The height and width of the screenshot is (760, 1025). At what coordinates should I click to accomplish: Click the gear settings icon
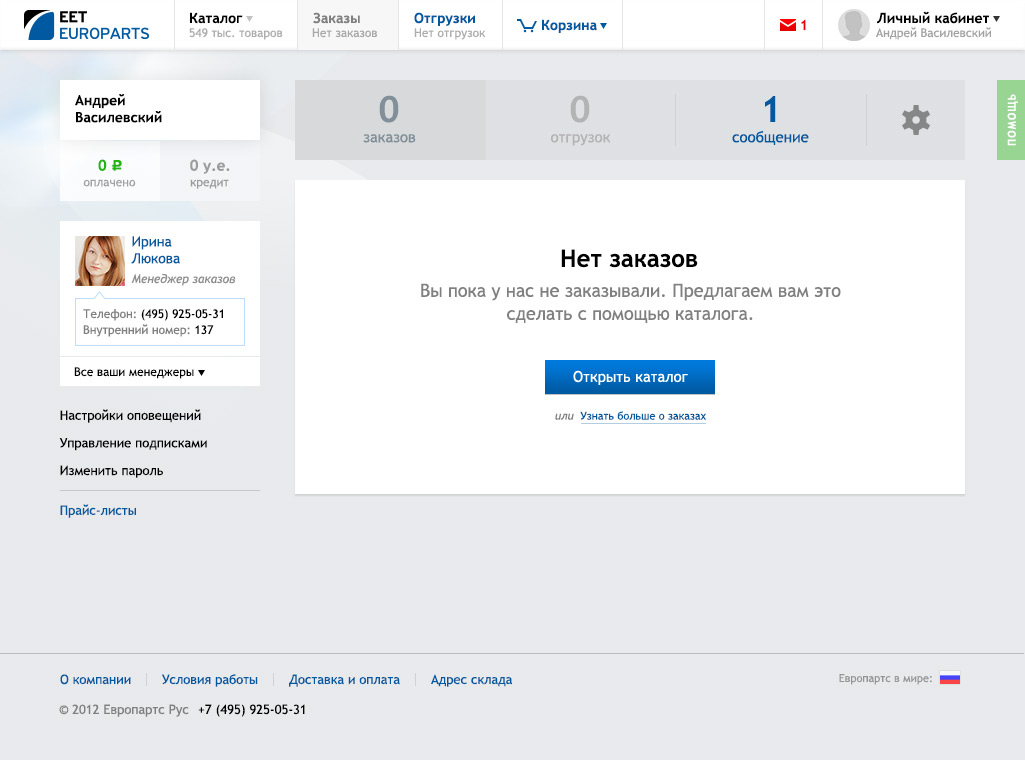coord(915,120)
